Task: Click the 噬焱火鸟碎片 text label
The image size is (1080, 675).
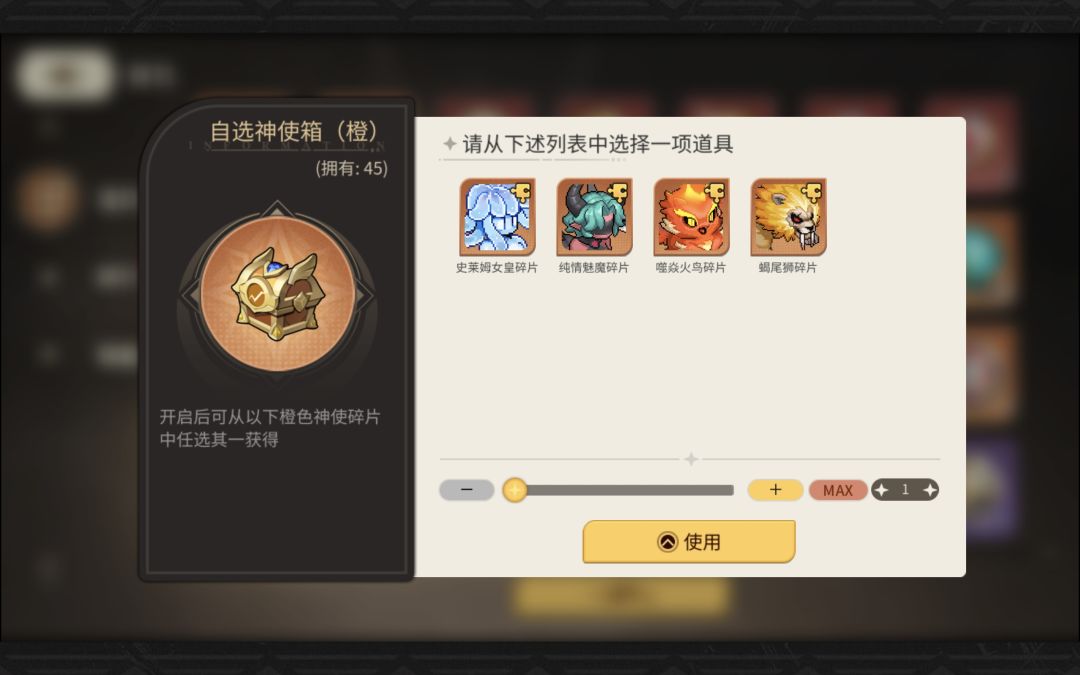Action: (x=691, y=267)
